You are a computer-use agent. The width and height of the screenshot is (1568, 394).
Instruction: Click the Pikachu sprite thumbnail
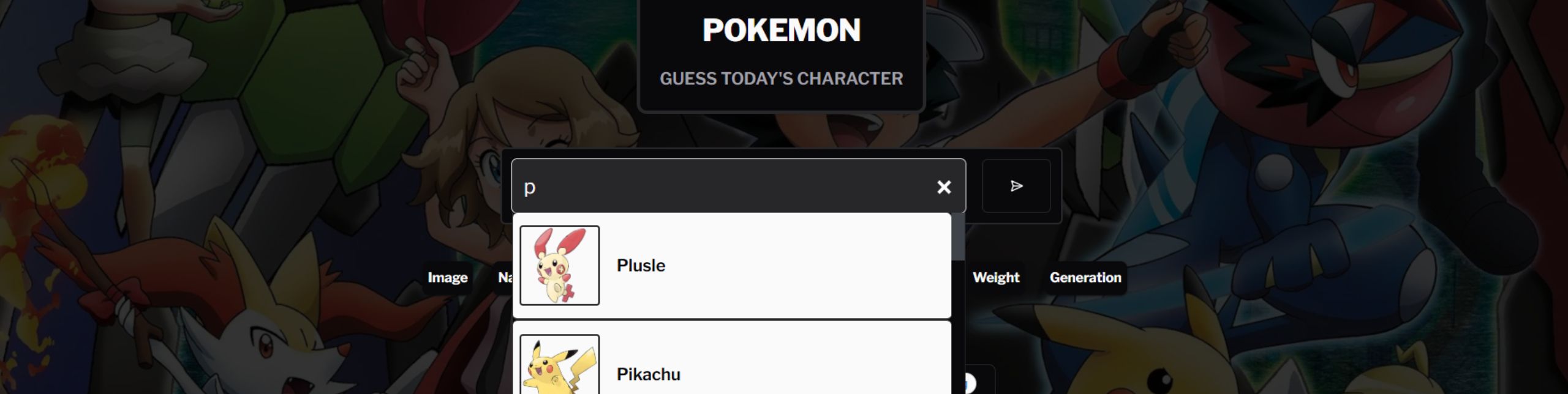pos(559,365)
